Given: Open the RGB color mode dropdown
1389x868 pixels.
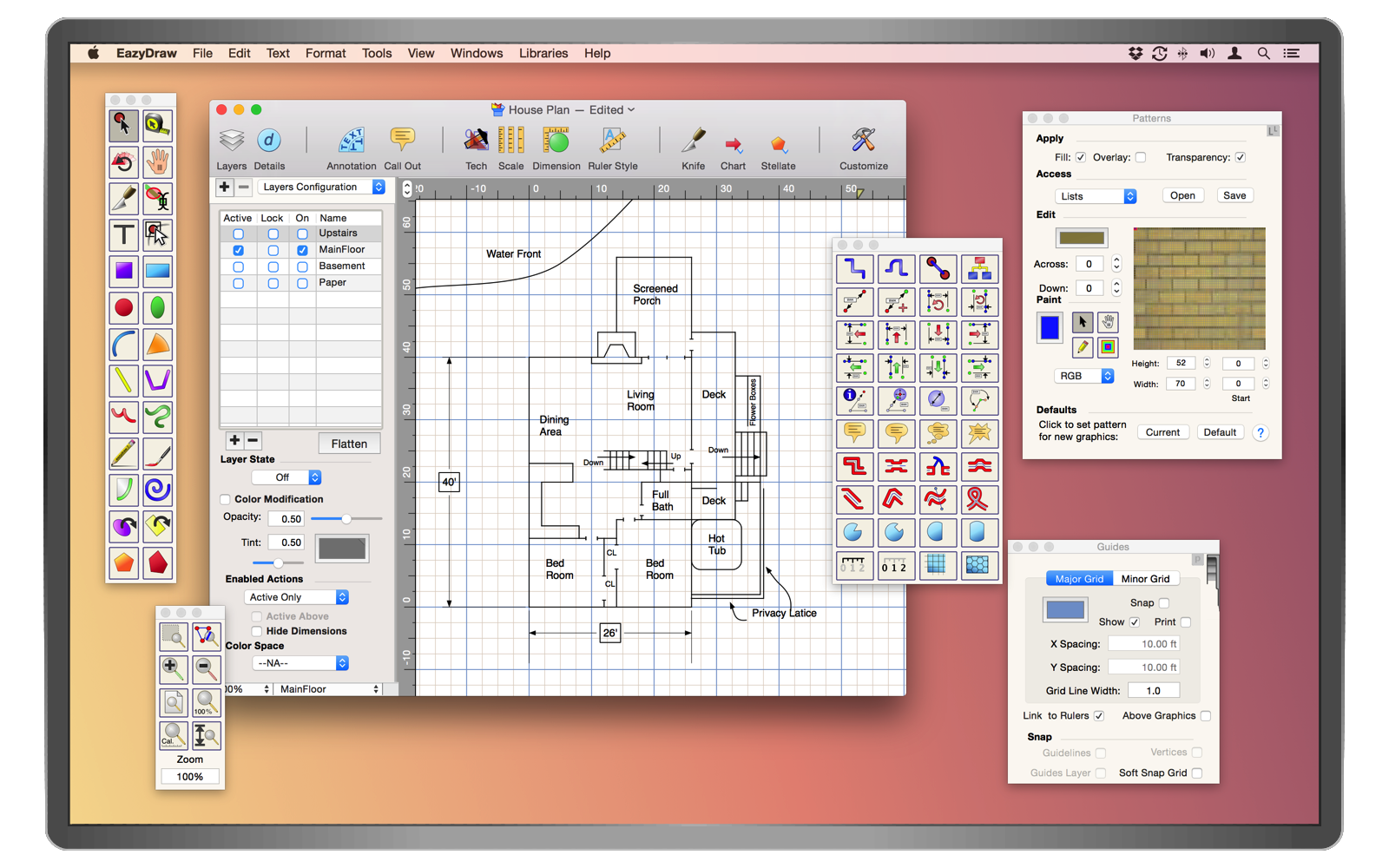Looking at the screenshot, I should 1083,376.
